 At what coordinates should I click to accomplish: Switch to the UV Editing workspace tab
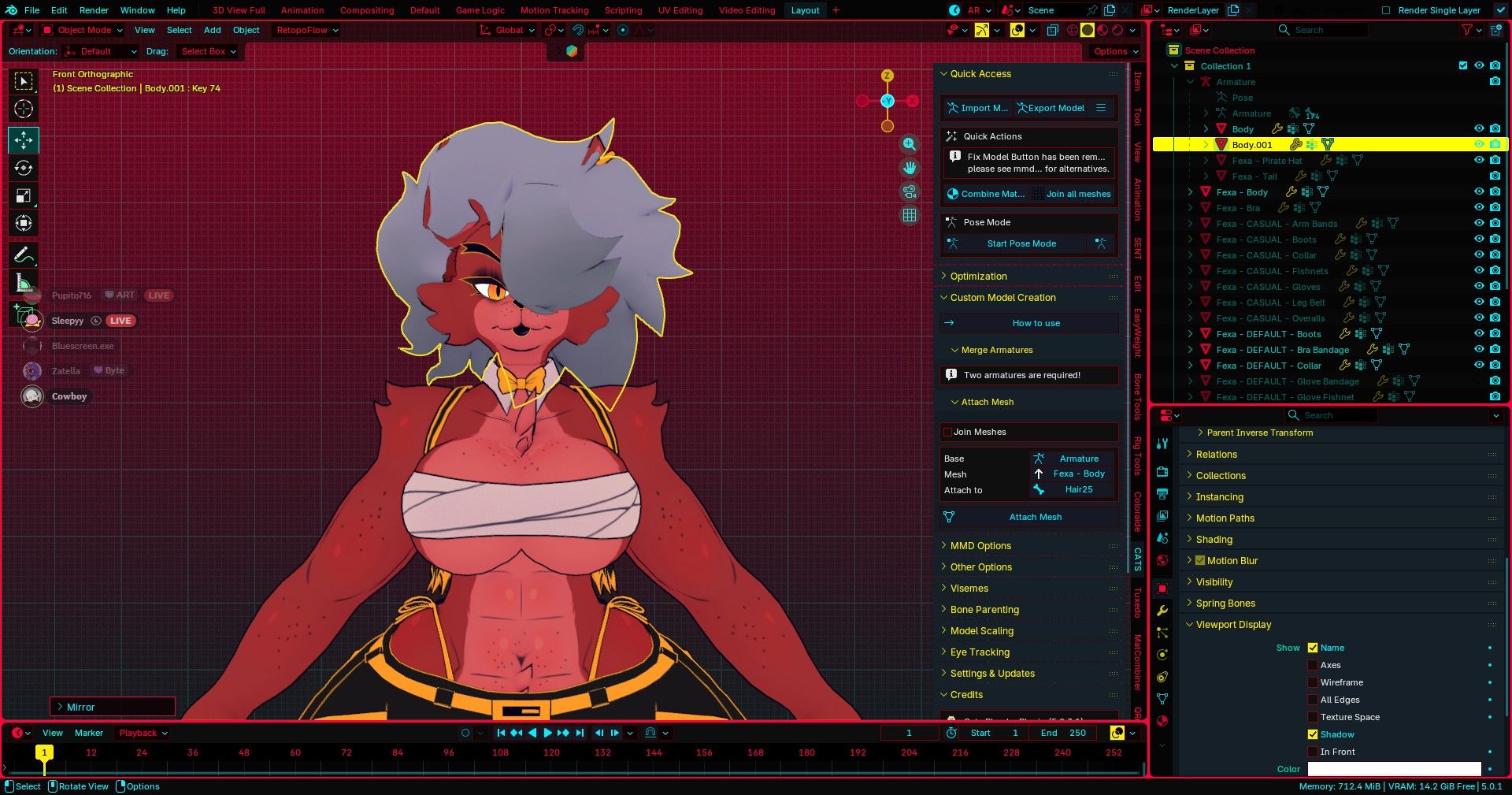(680, 10)
